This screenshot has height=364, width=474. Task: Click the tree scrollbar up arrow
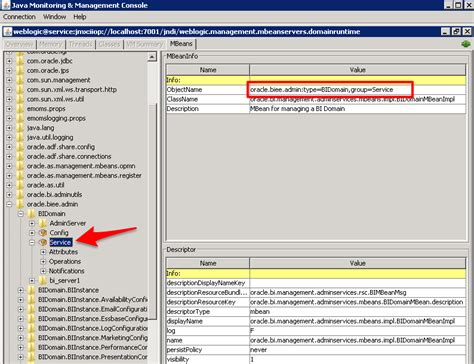pos(152,57)
